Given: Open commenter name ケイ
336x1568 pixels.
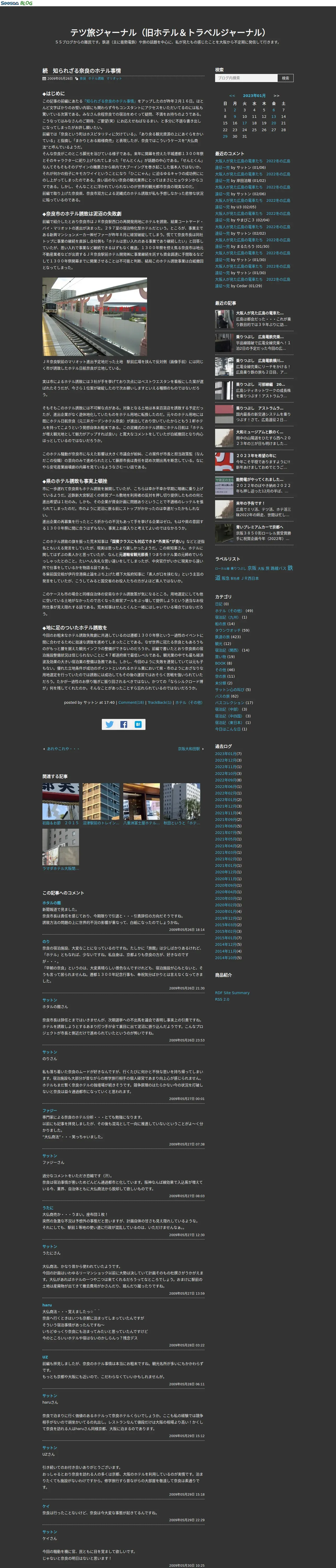Looking at the screenshot, I should point(46,1507).
